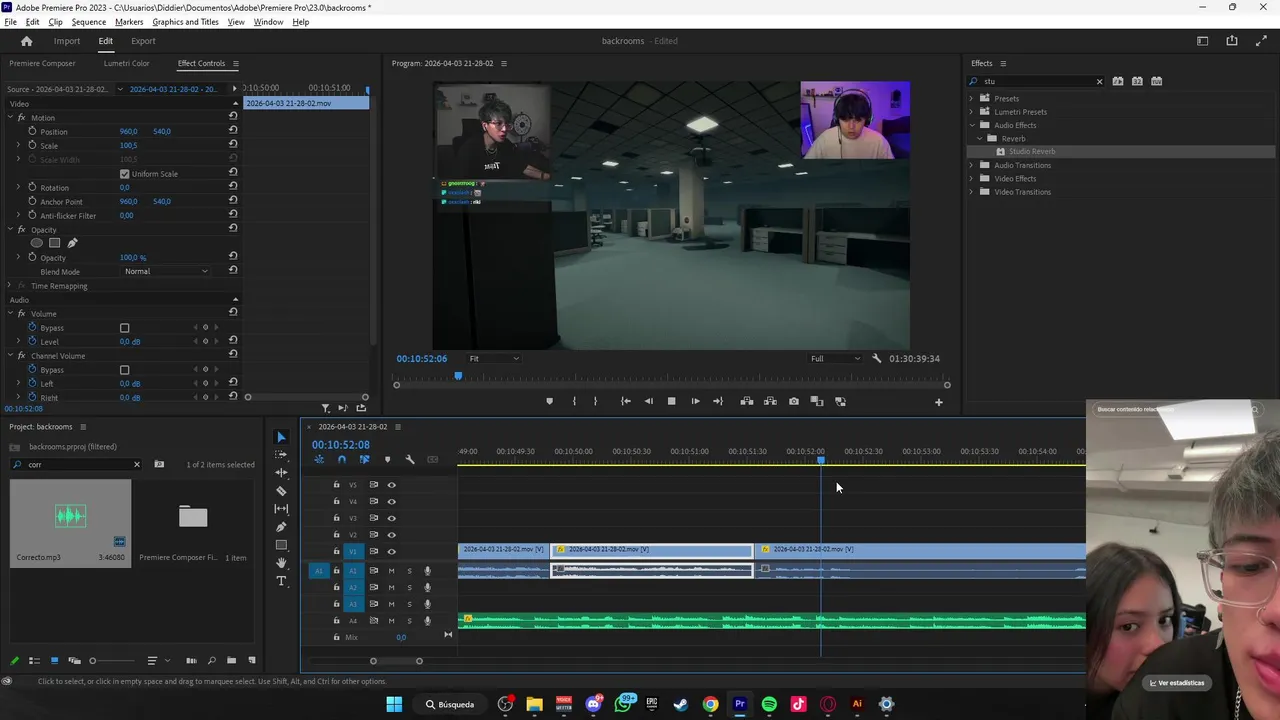Select the Pen tool in the timeline toolbar

pyautogui.click(x=281, y=527)
